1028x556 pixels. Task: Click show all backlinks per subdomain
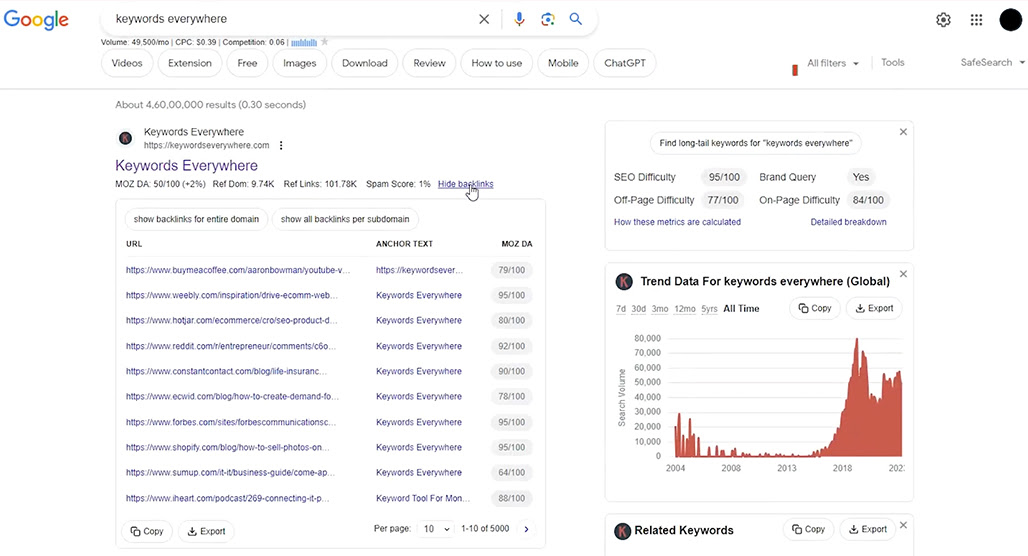[345, 219]
